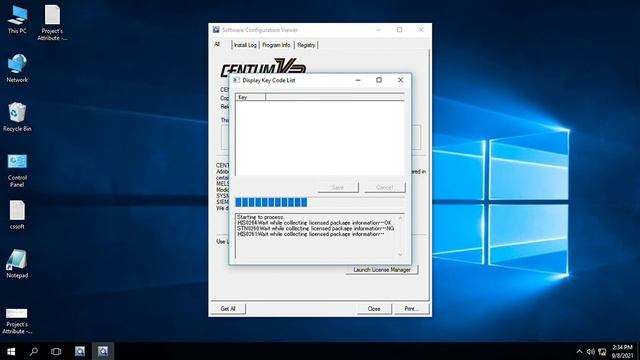This screenshot has width=640, height=360.
Task: Select the Recycle Bin icon
Action: [17, 117]
